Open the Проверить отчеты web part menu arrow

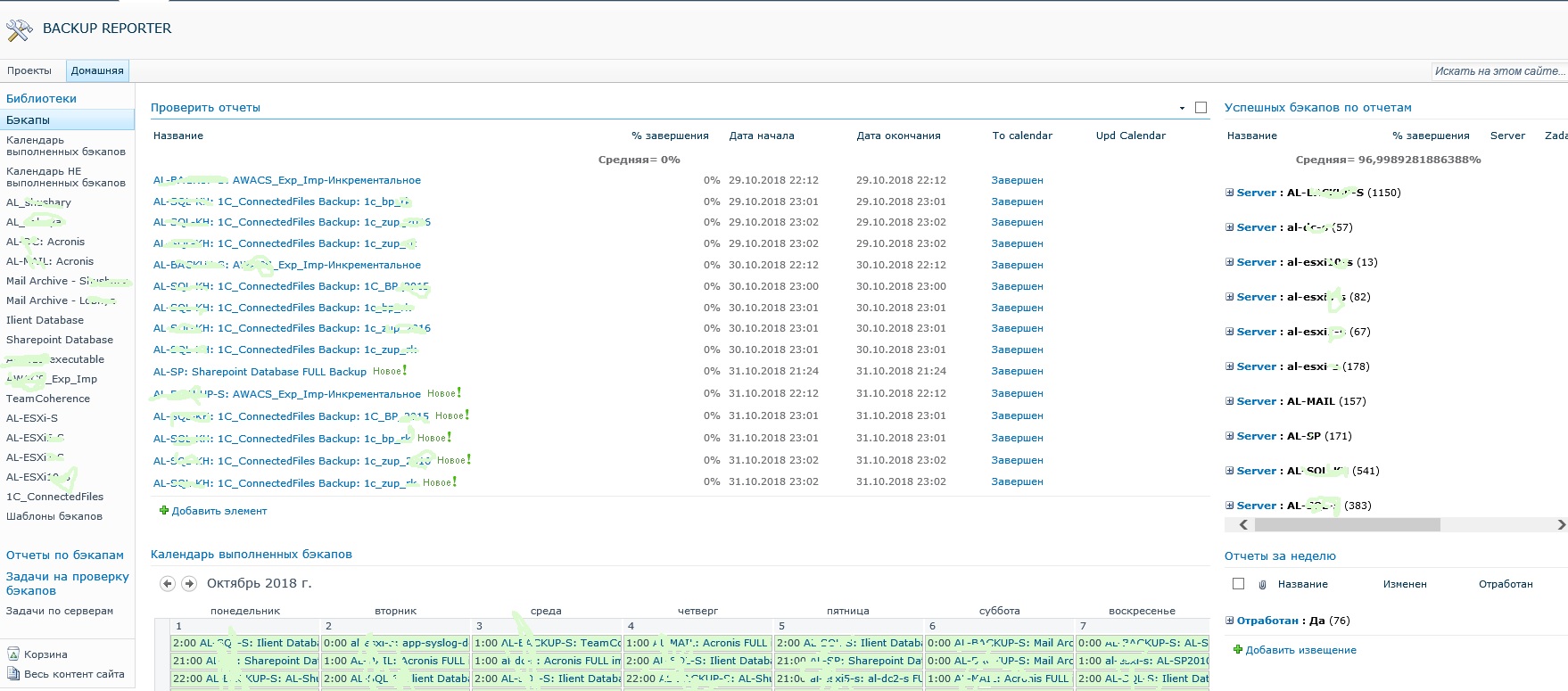tap(1182, 108)
